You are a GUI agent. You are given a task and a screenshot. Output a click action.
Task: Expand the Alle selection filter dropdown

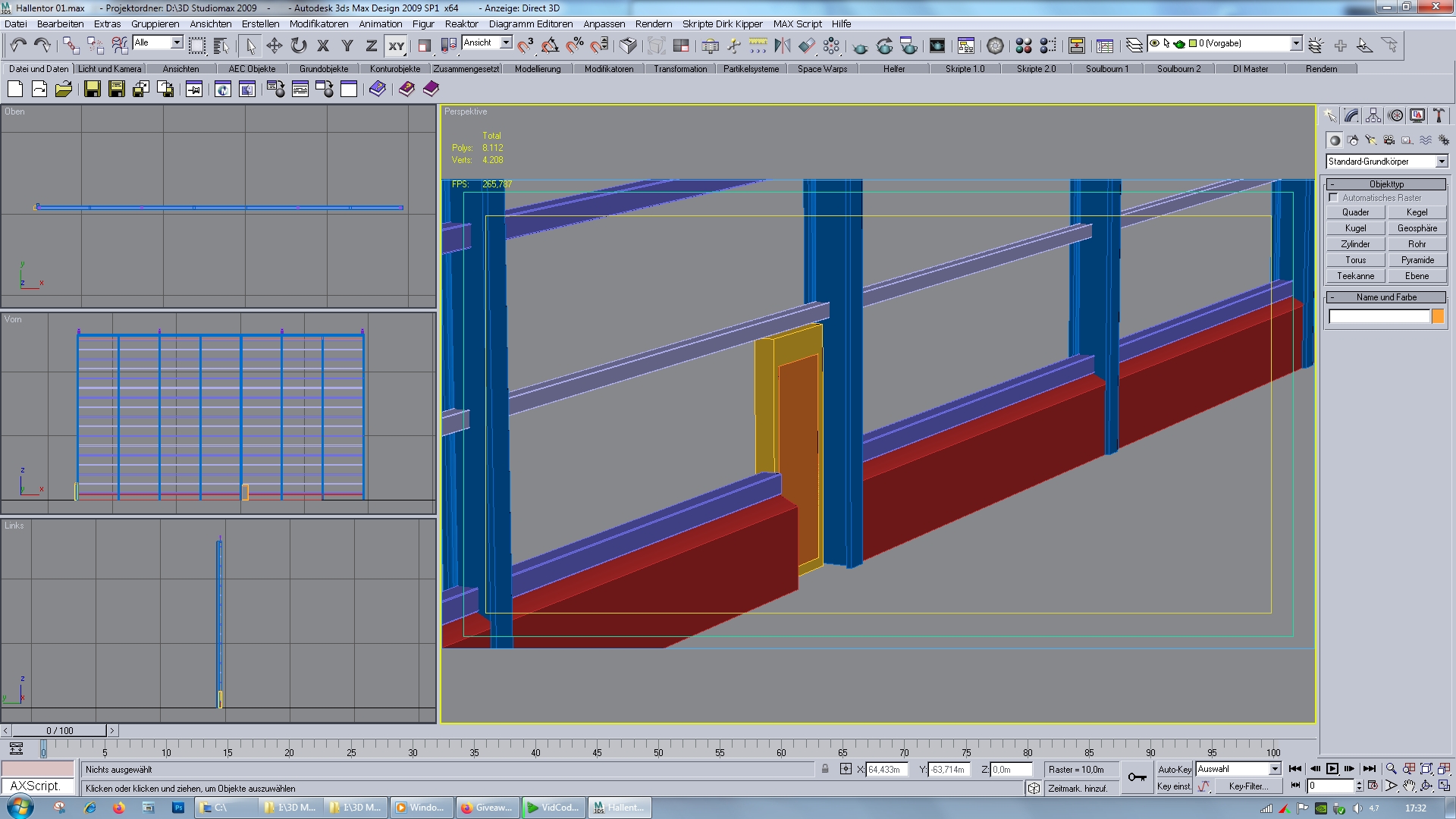(177, 42)
